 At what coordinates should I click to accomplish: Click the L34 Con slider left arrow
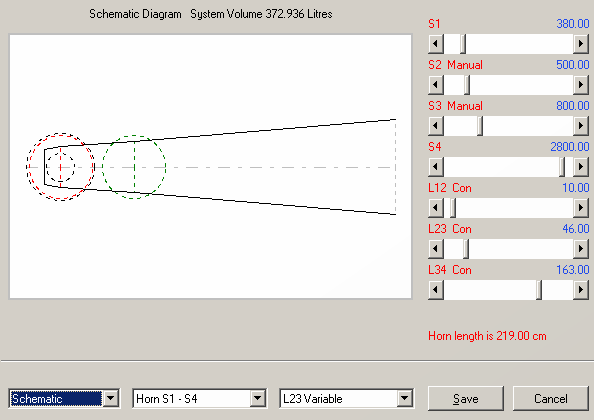(x=436, y=290)
